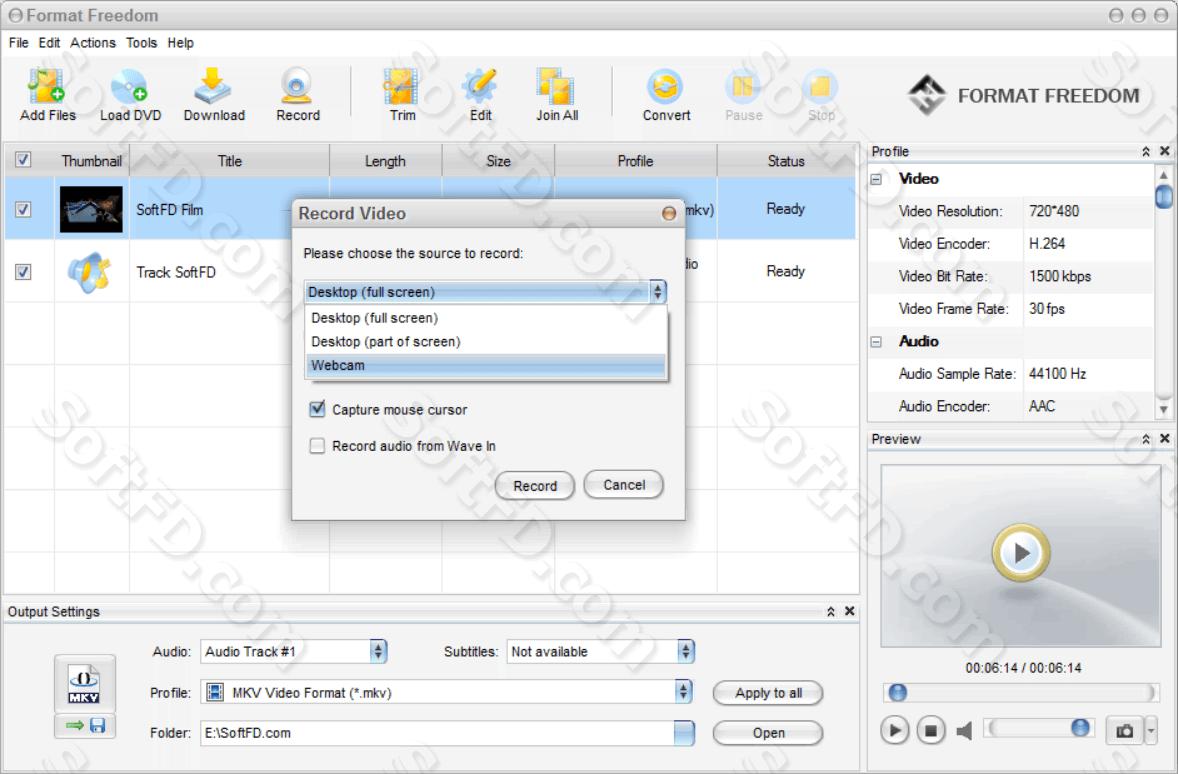Collapse the Output Settings panel chevron

pos(831,612)
